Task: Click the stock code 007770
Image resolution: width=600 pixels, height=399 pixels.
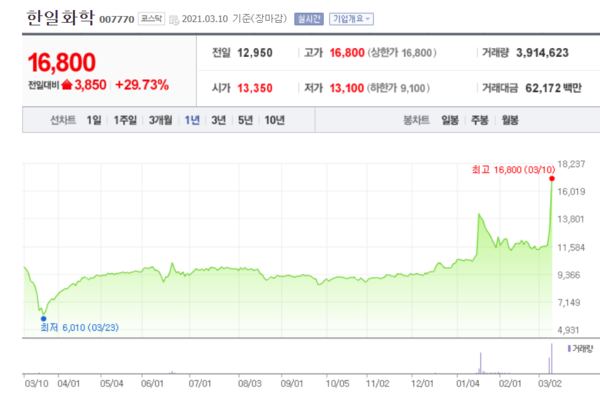Action: click(x=117, y=19)
